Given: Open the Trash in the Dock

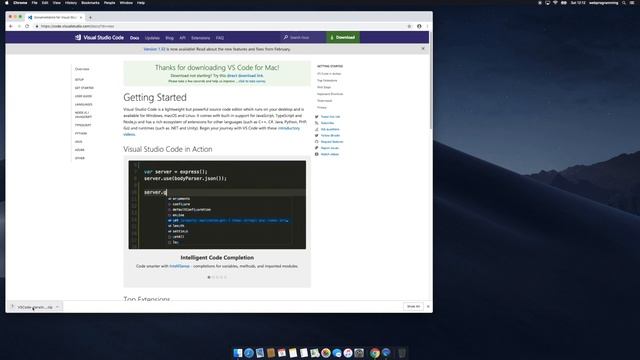Looking at the screenshot, I should [x=402, y=353].
